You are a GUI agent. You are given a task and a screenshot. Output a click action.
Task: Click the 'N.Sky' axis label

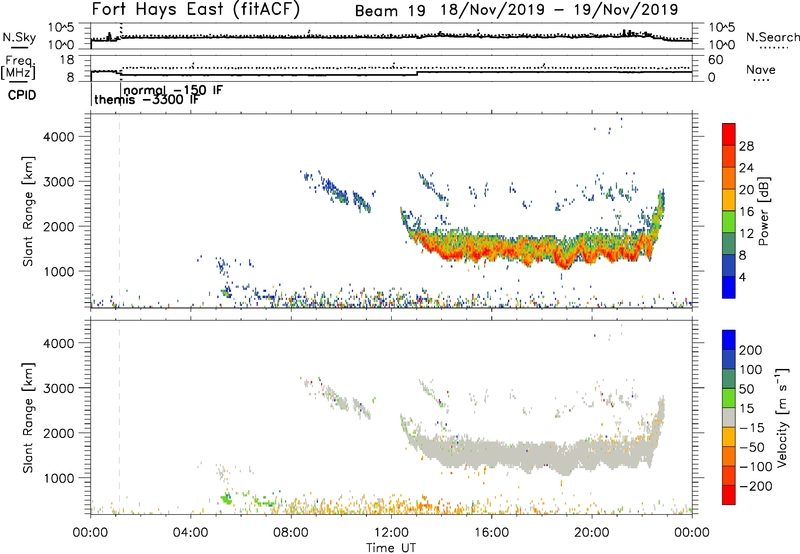point(19,37)
